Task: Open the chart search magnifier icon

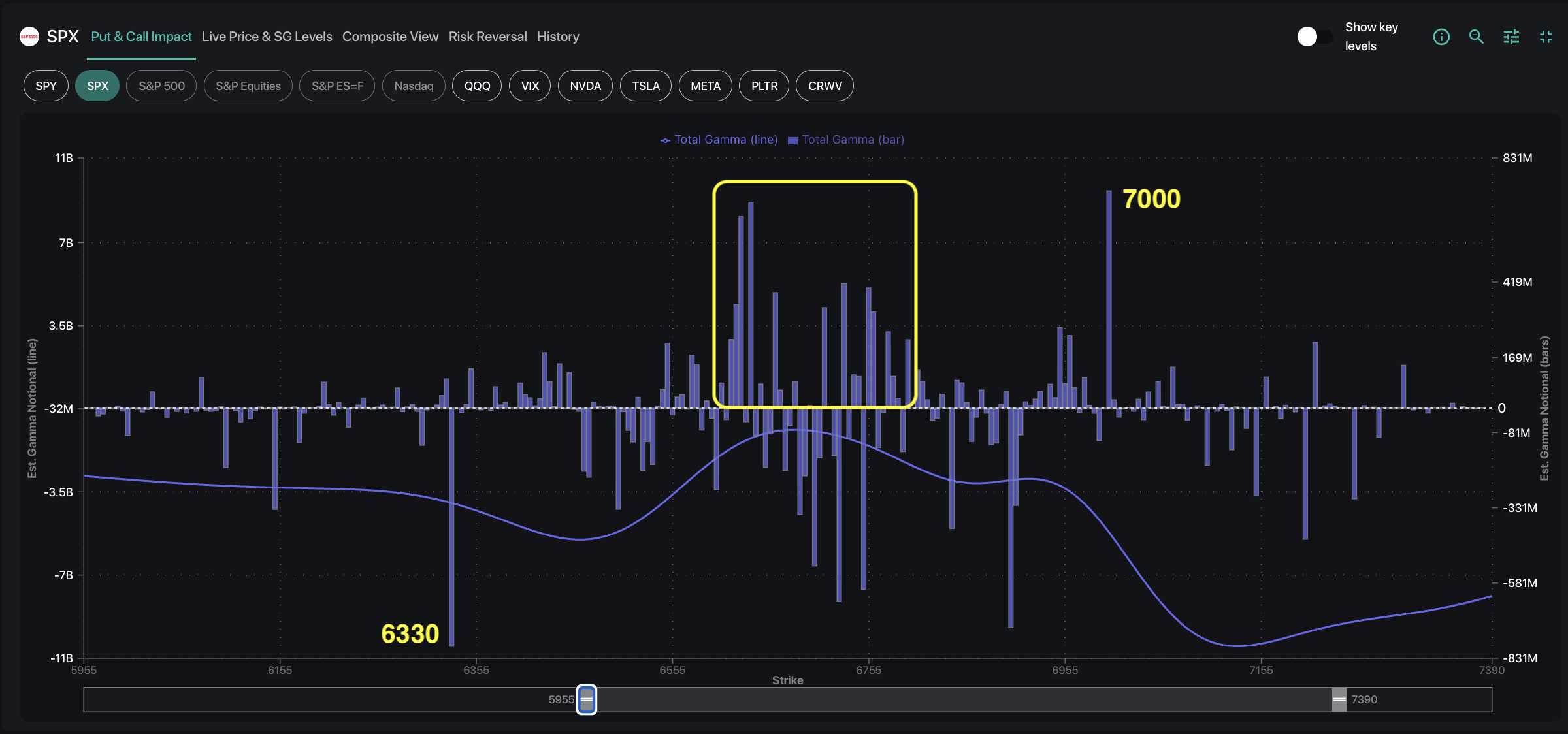Action: 1476,37
